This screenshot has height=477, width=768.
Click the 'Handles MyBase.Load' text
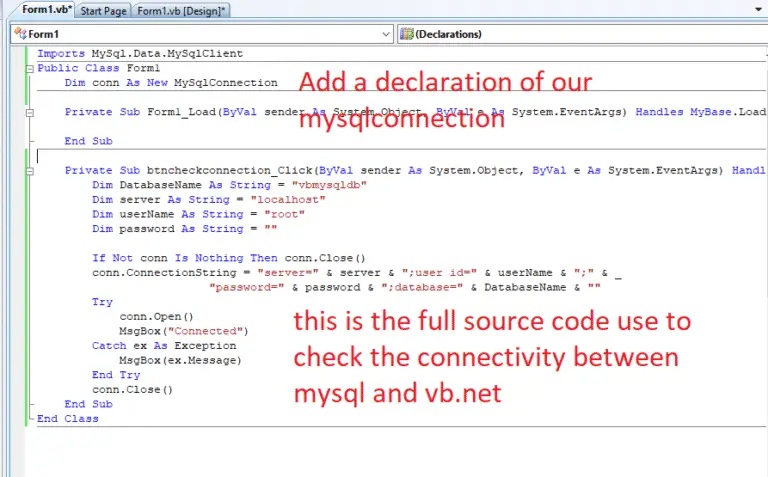pos(700,112)
